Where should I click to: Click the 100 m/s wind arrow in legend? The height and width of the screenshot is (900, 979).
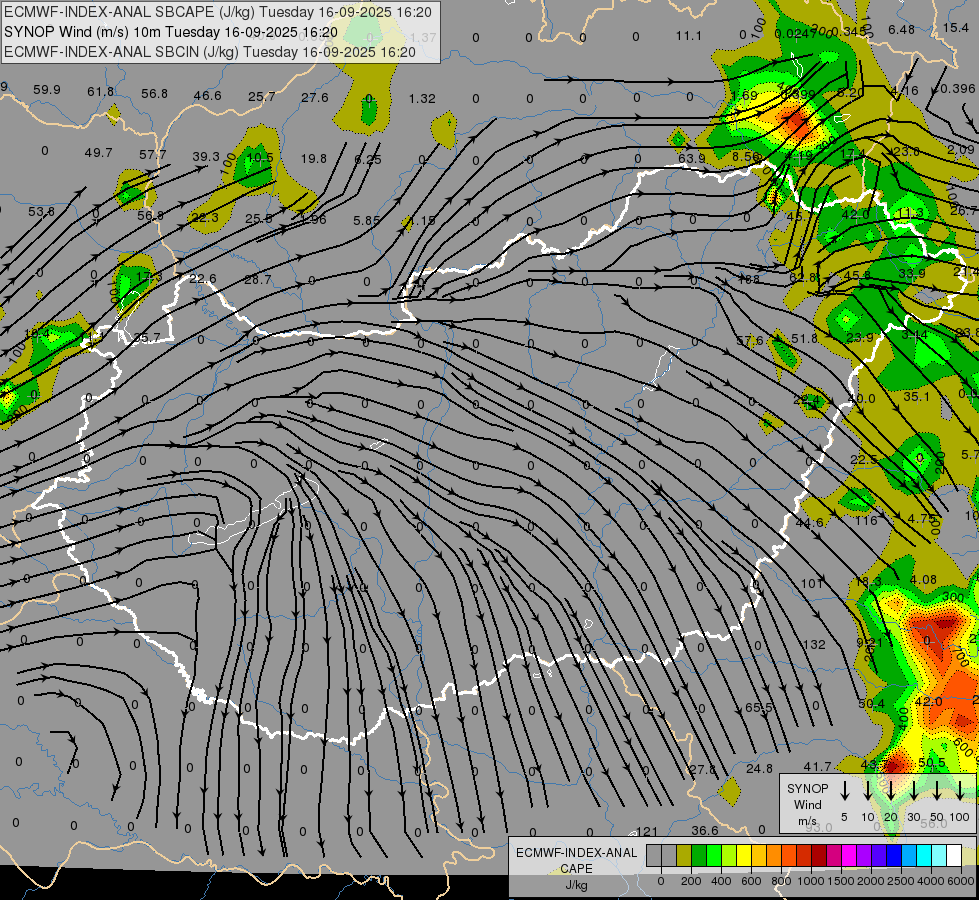tap(960, 790)
